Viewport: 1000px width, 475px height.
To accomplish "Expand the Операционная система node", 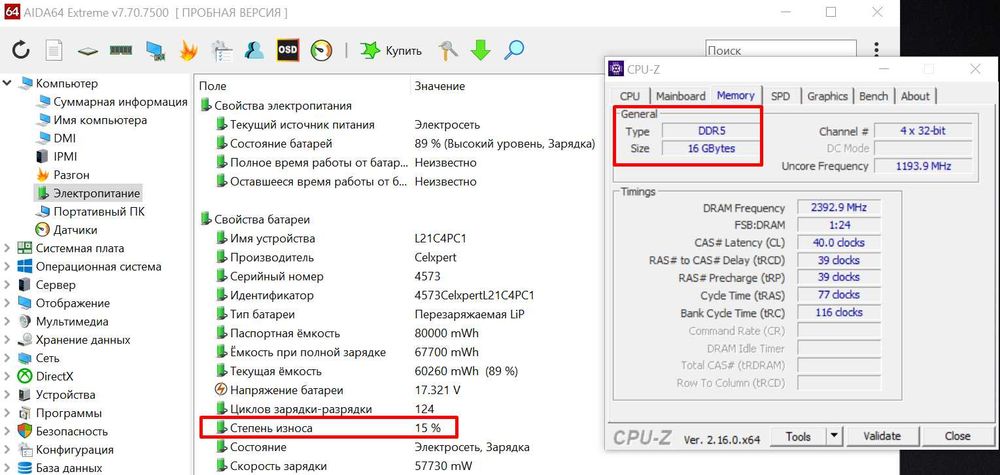I will pyautogui.click(x=8, y=267).
